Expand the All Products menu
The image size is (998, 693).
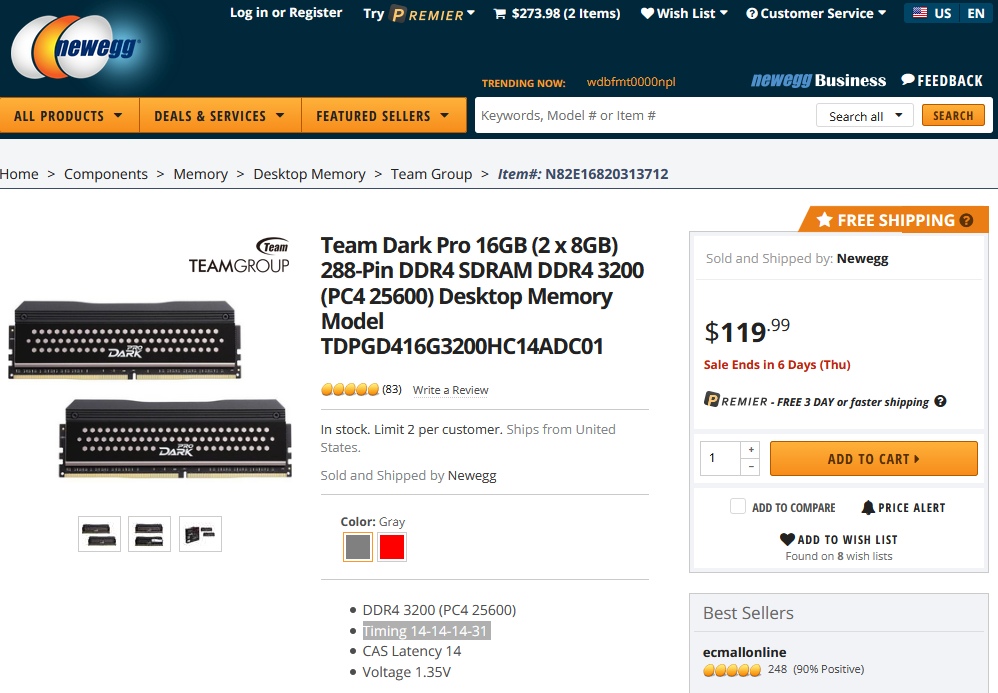coord(69,116)
